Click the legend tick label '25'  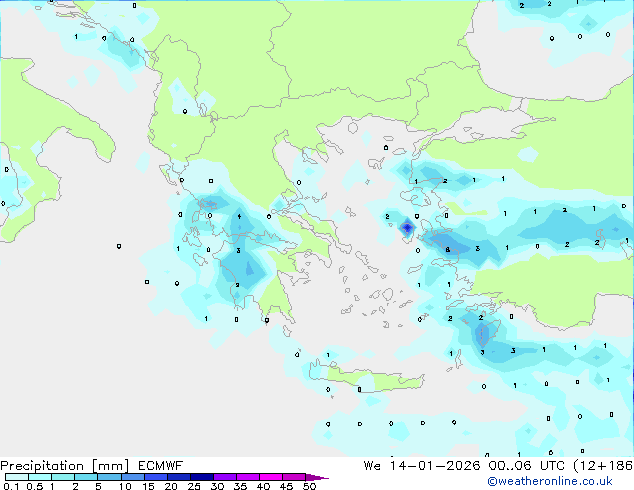pyautogui.click(x=194, y=486)
